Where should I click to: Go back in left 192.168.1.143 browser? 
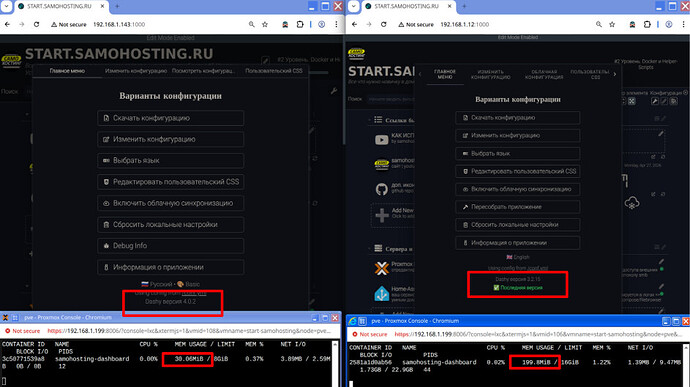[7, 25]
